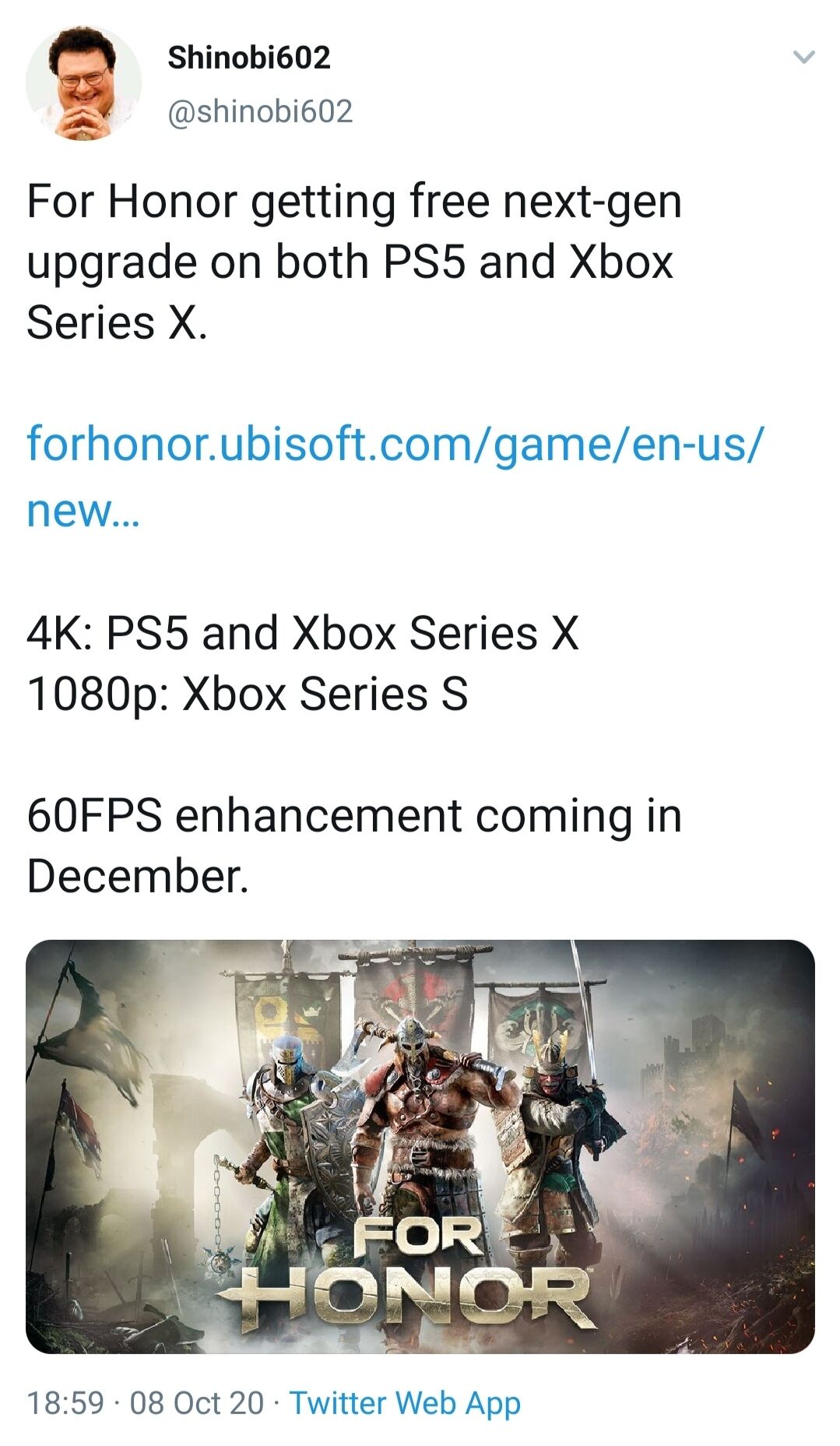Click the 08 Oct 20 date
Viewport: 840px width, 1446px height.
point(197,1403)
